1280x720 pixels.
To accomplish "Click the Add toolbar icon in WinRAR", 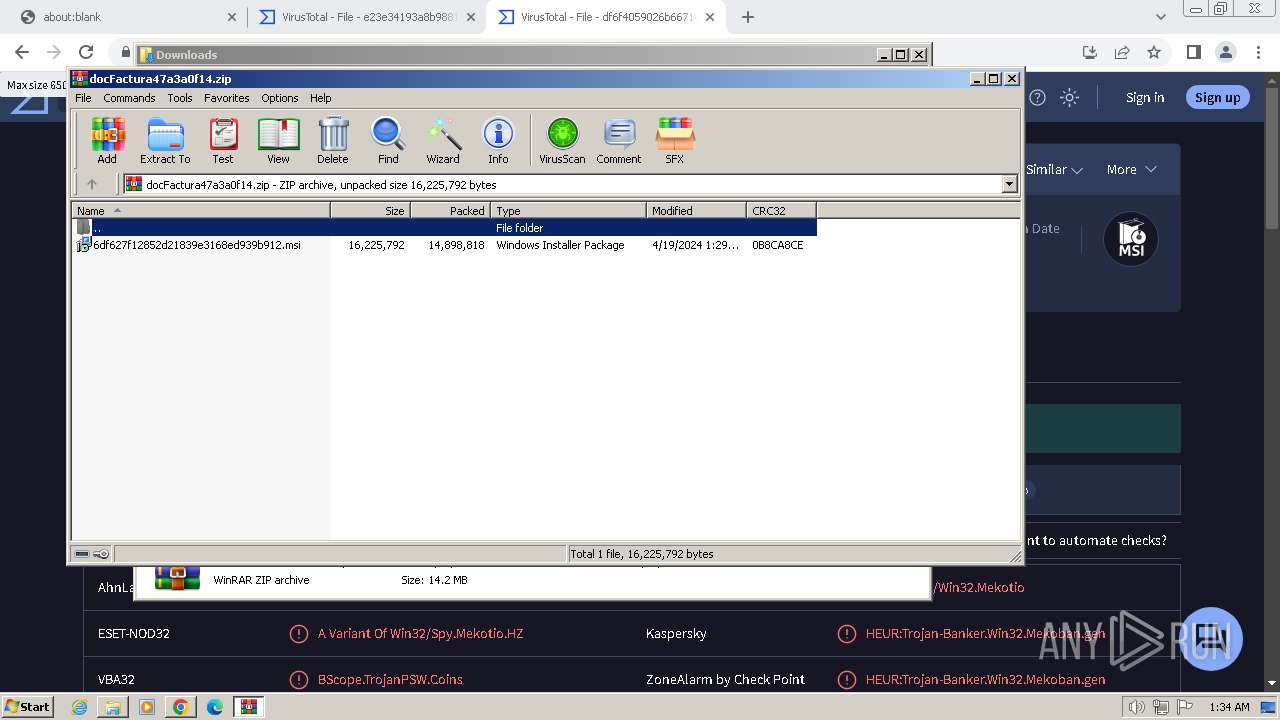I will (107, 140).
